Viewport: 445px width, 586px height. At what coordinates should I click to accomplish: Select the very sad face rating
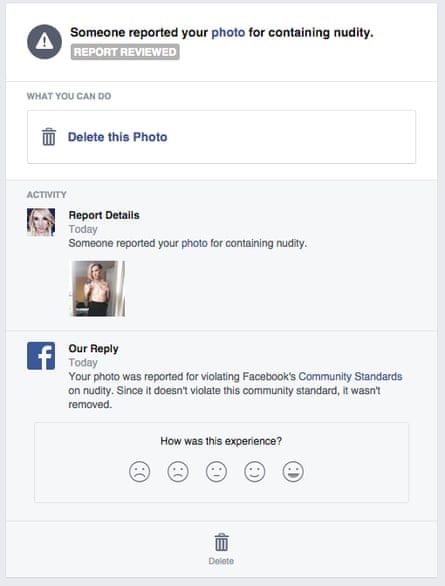pyautogui.click(x=140, y=472)
